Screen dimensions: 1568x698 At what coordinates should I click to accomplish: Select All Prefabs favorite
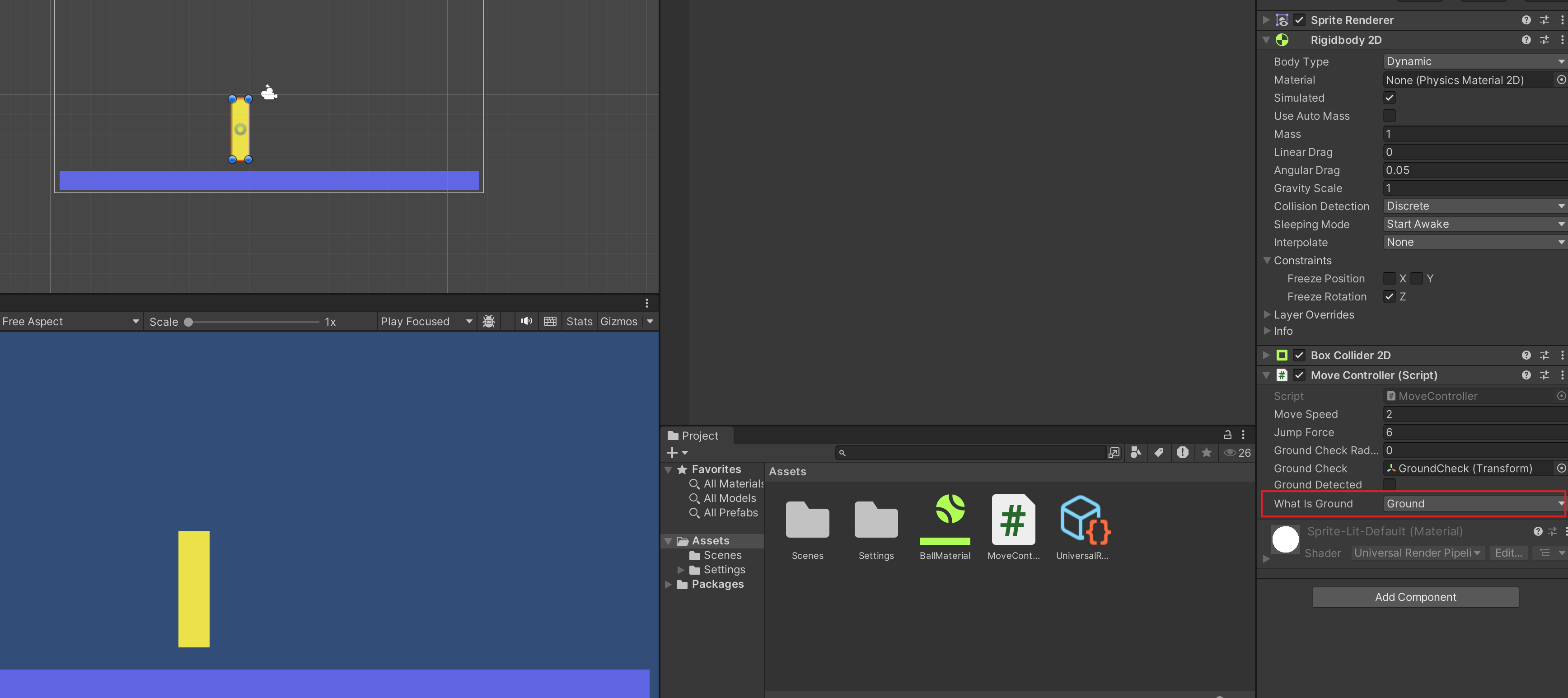[x=723, y=513]
